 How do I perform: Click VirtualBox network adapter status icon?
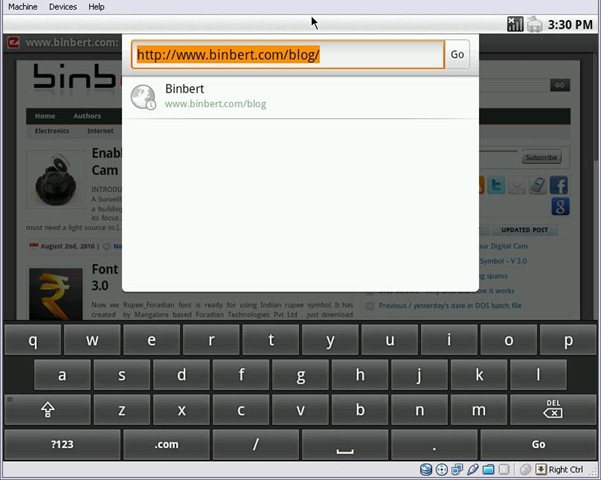457,470
